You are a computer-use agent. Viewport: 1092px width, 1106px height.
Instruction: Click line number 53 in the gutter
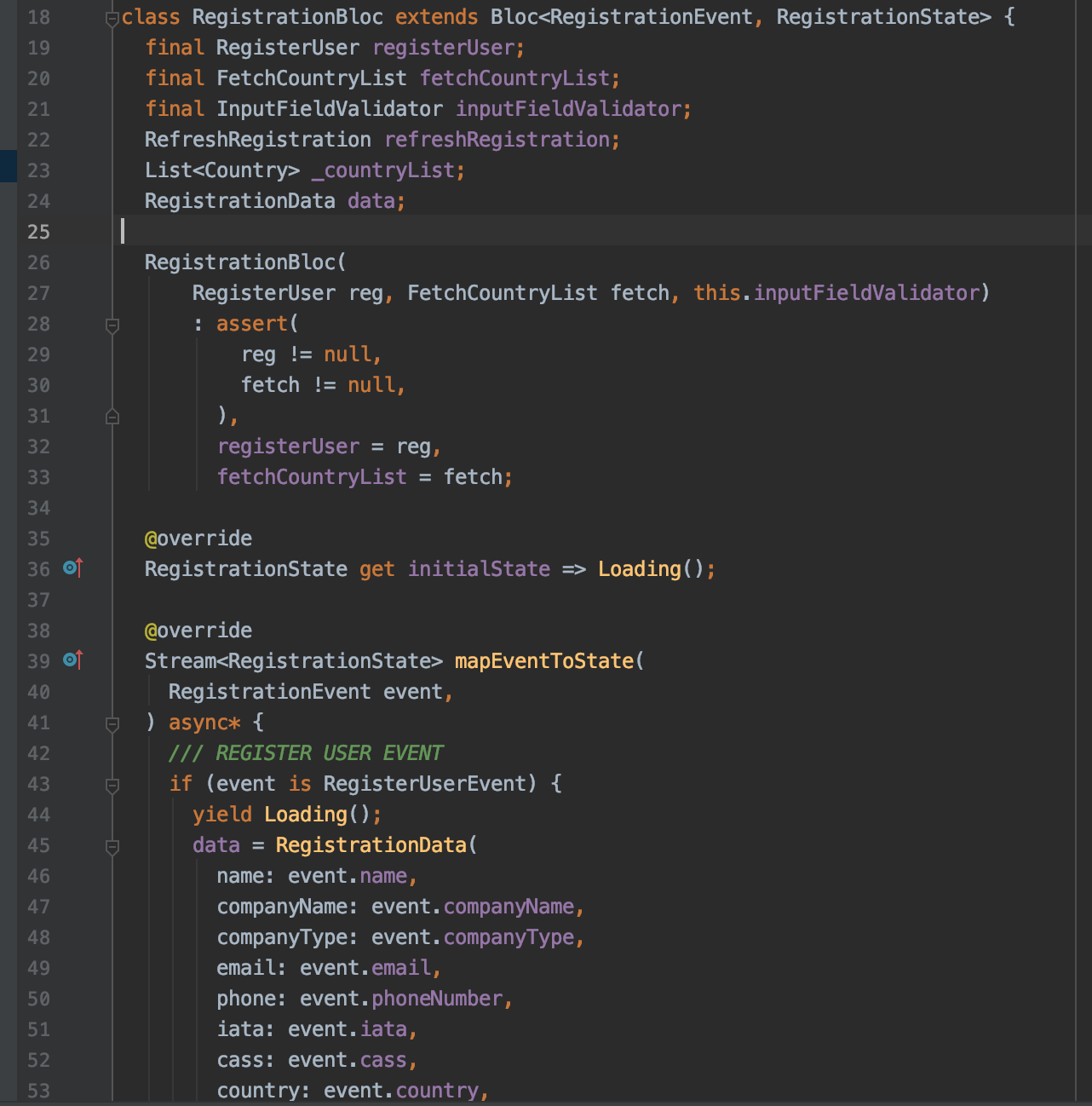pyautogui.click(x=38, y=1091)
